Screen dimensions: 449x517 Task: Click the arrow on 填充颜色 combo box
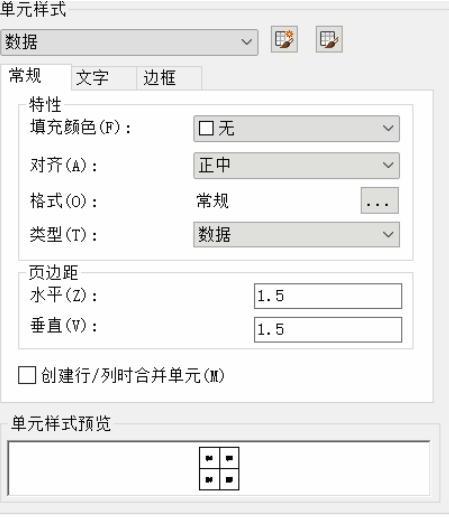[388, 128]
